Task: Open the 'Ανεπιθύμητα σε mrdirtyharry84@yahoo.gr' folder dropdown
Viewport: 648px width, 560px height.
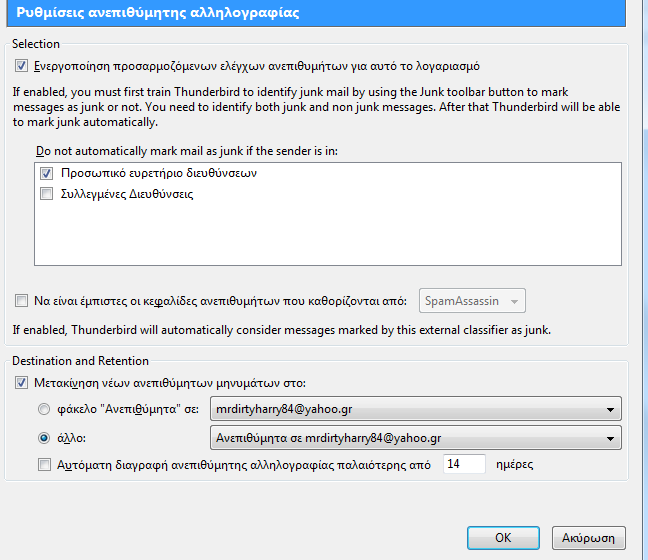Action: point(416,438)
